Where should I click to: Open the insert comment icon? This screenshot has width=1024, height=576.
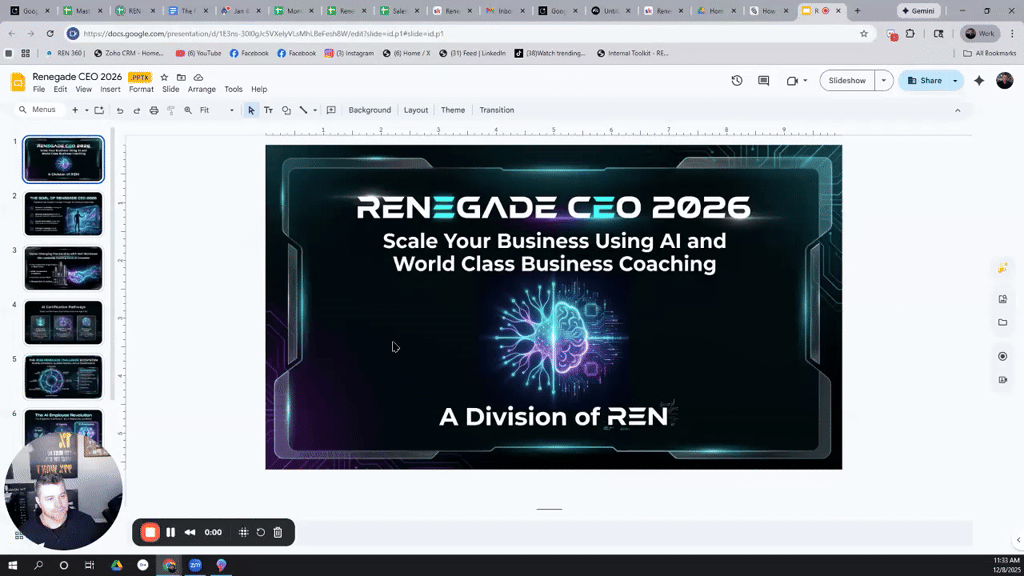click(330, 110)
